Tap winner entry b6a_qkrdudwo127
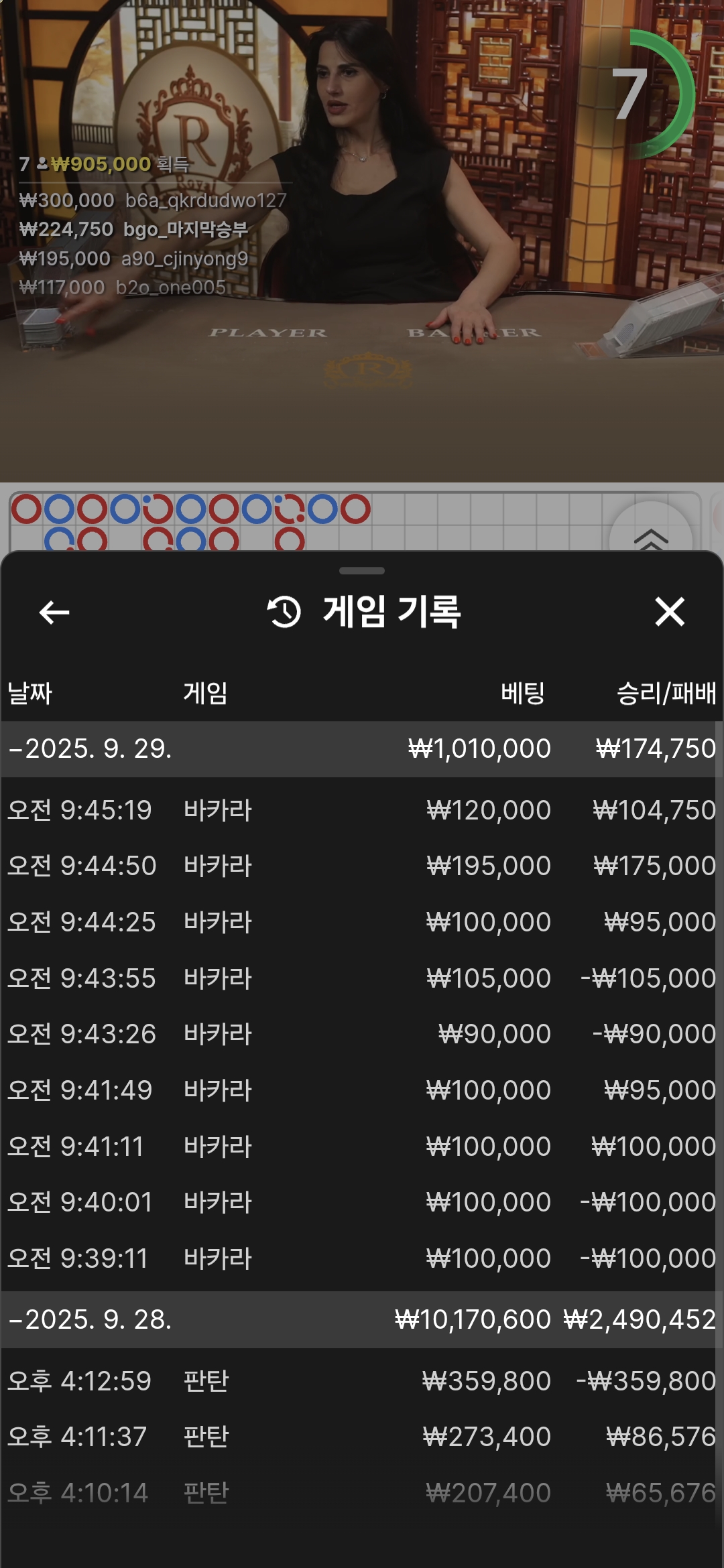Screen dimensions: 724x1568 click(153, 200)
